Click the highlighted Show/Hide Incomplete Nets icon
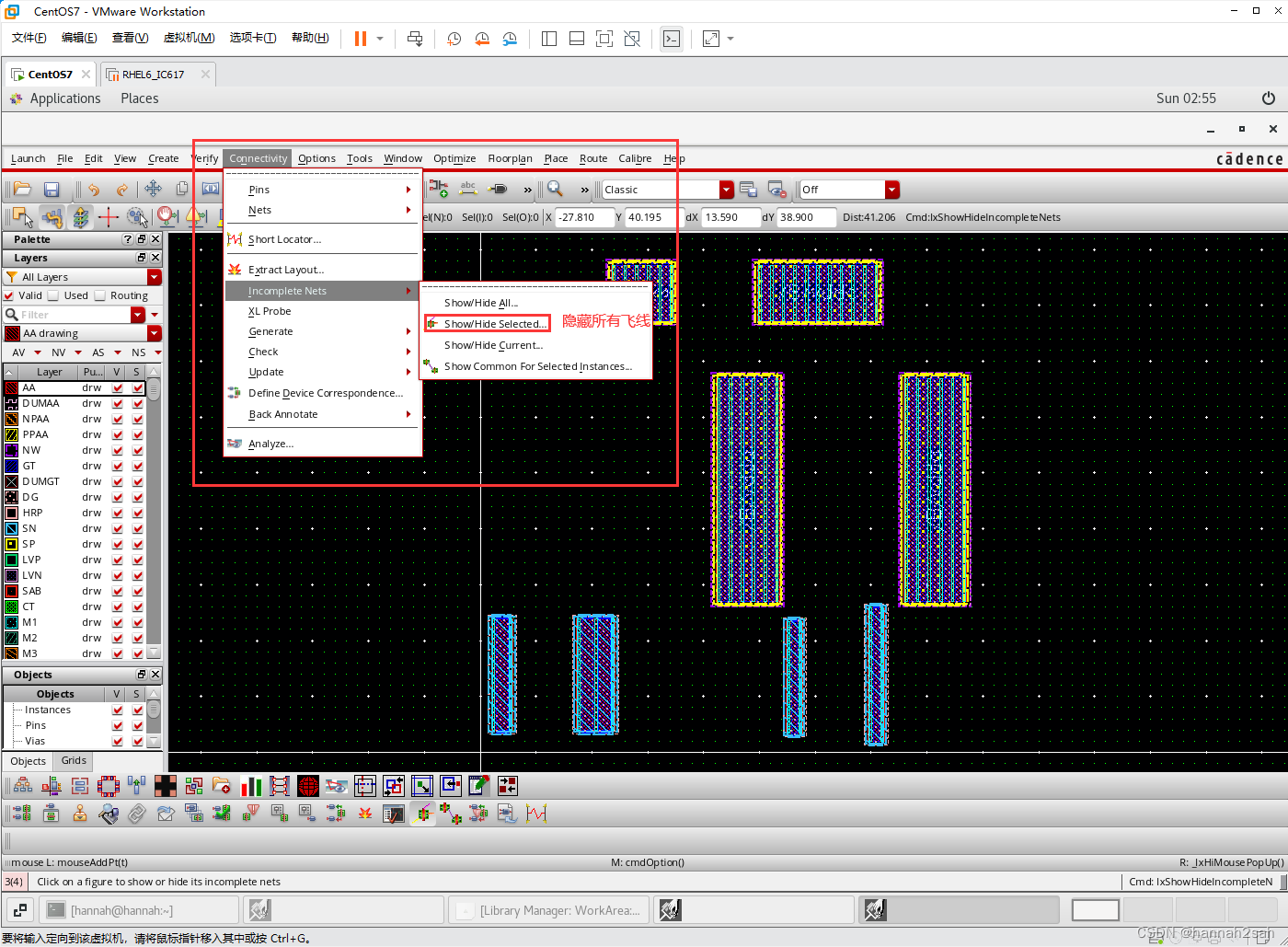Image resolution: width=1288 pixels, height=947 pixels. (422, 814)
